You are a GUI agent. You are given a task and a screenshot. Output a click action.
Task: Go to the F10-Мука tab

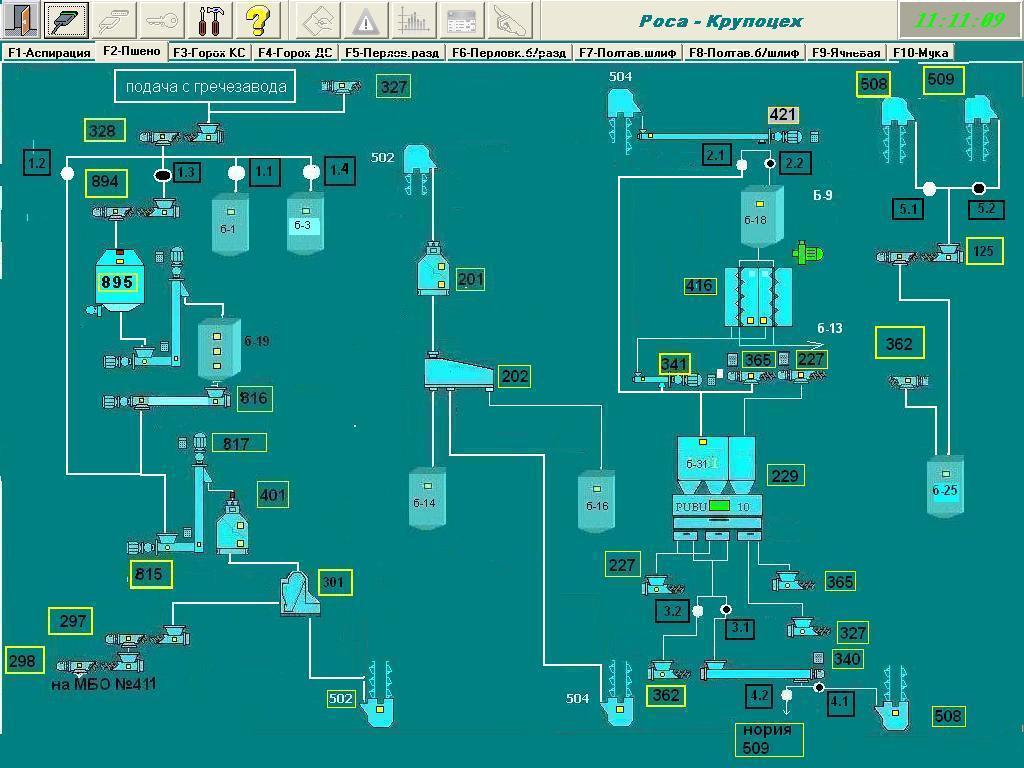(921, 53)
